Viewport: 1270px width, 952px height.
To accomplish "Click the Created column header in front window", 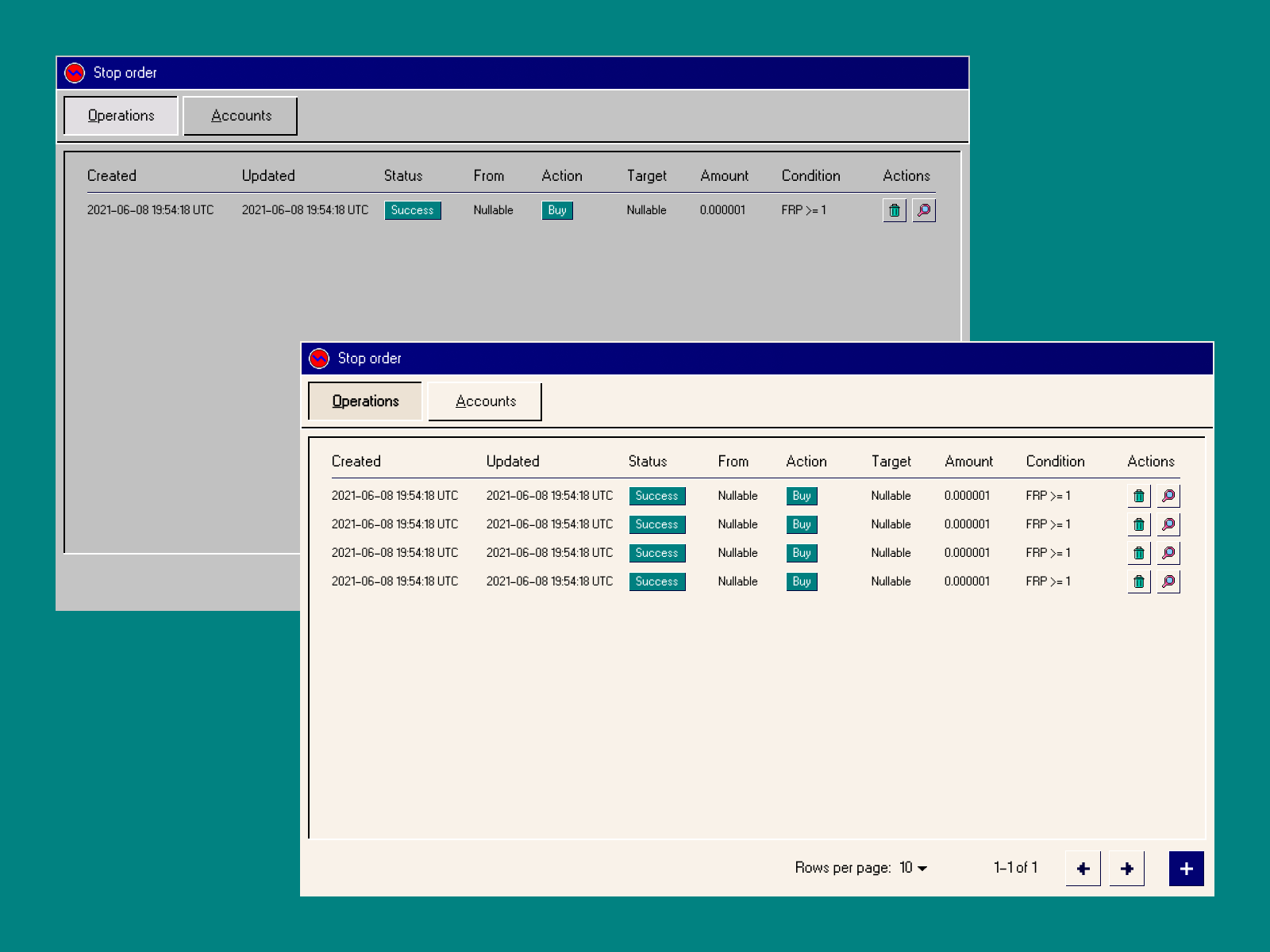I will pyautogui.click(x=356, y=461).
